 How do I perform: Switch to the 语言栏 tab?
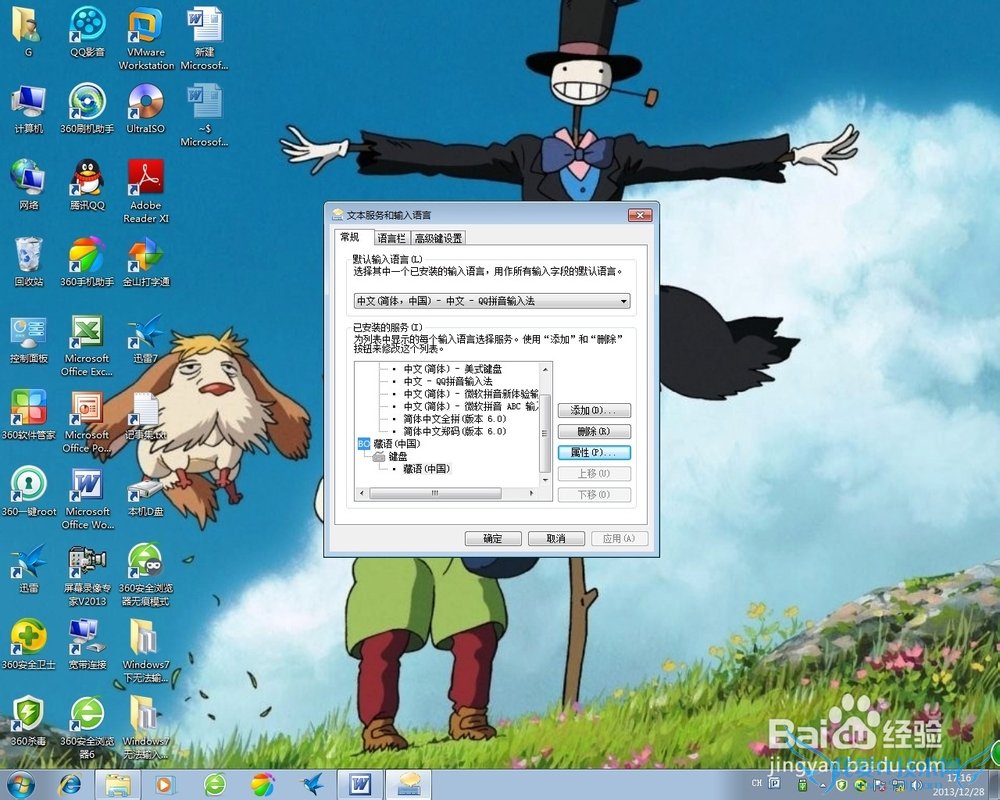pyautogui.click(x=391, y=238)
